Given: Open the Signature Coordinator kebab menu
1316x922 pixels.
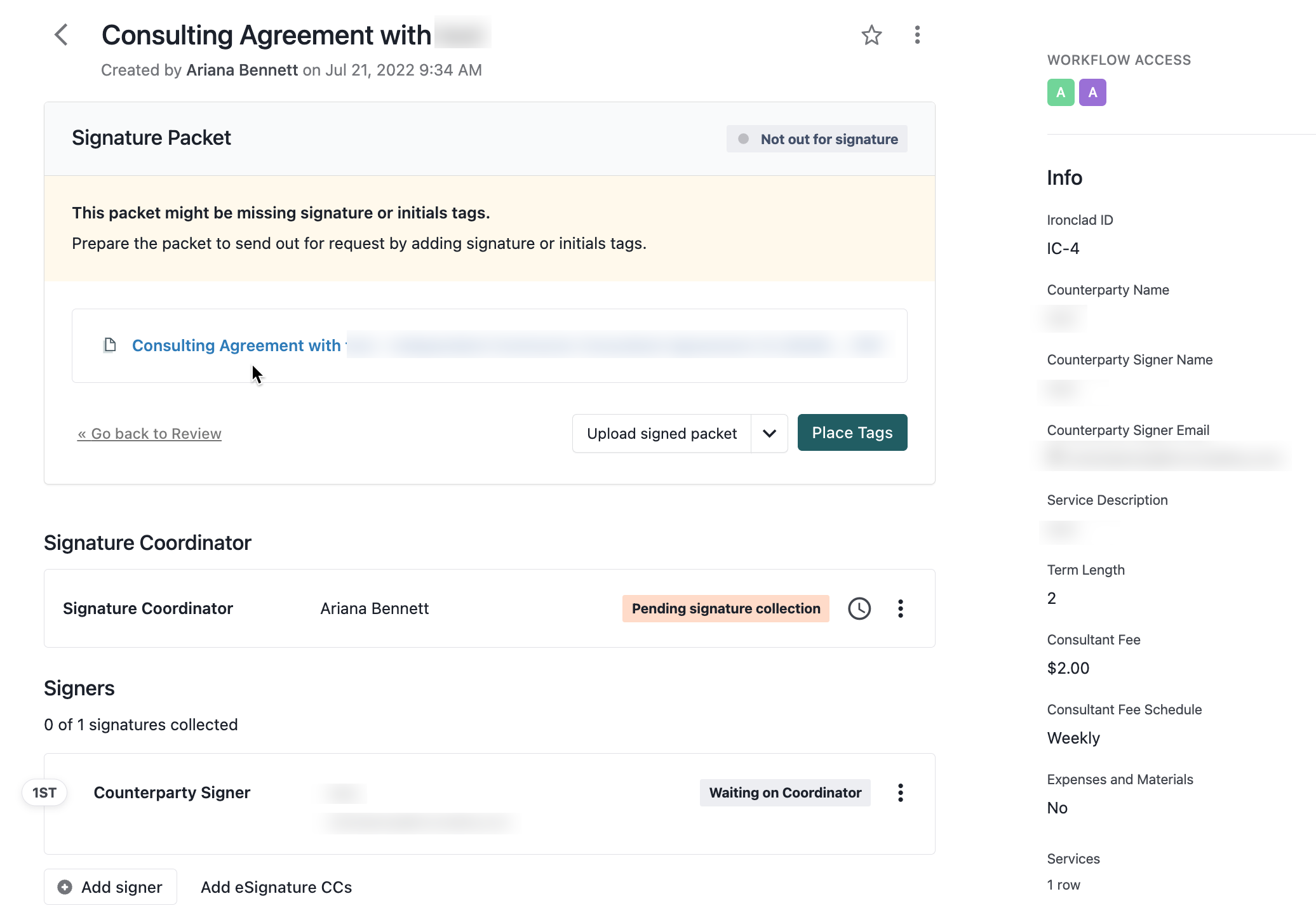Looking at the screenshot, I should pyautogui.click(x=900, y=608).
